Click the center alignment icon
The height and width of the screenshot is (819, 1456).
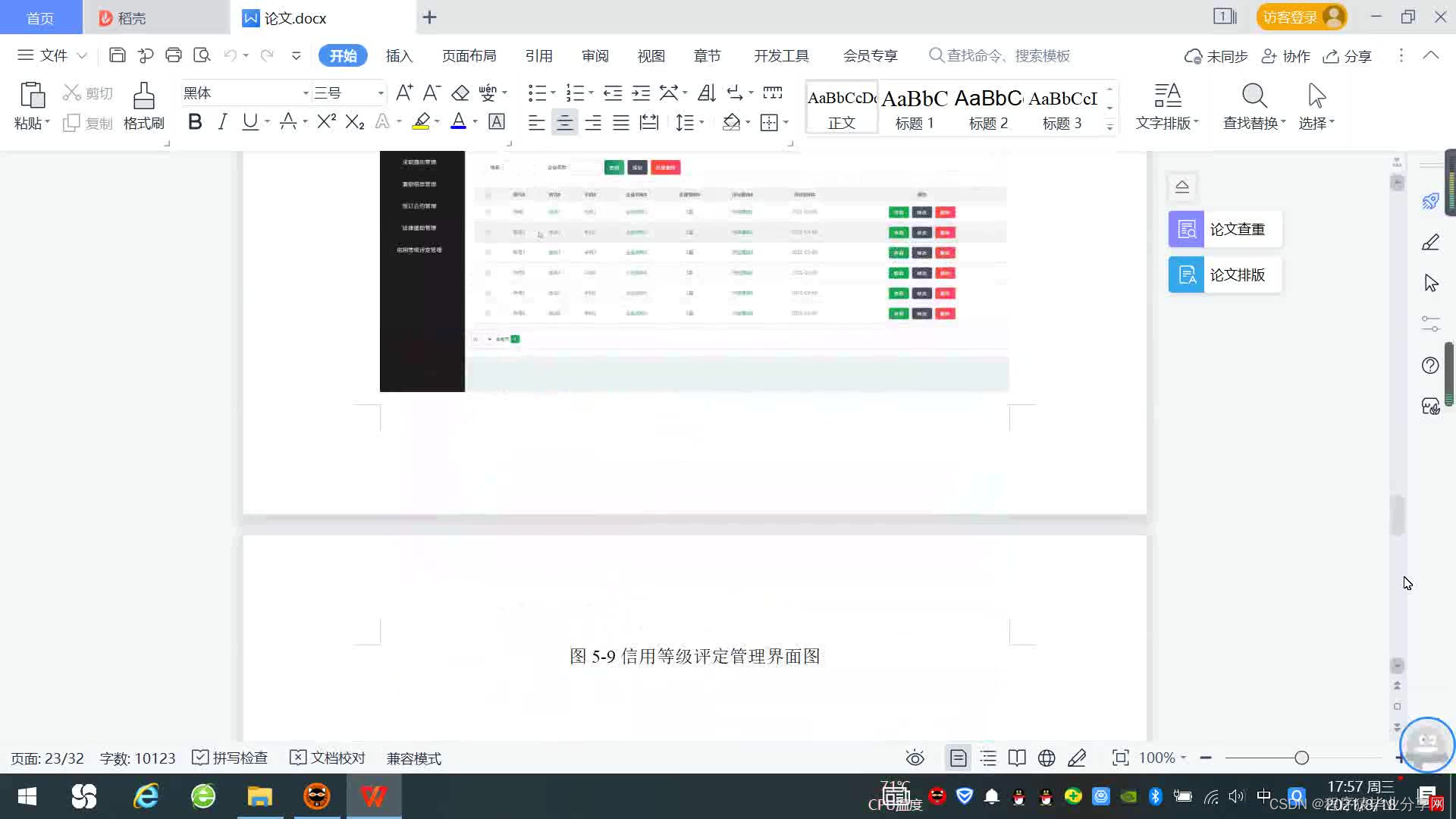tap(564, 123)
